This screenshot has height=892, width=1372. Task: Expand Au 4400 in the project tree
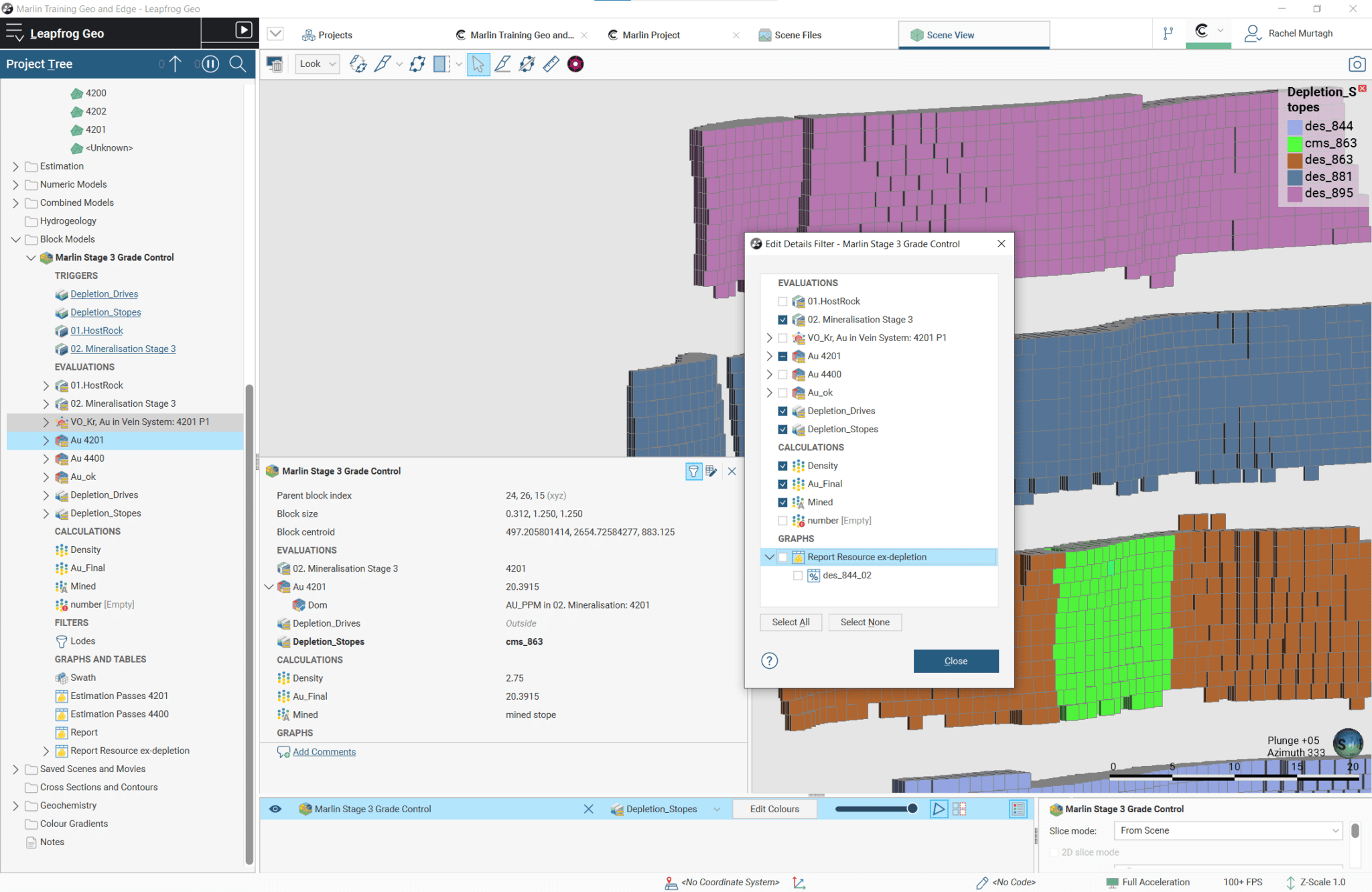click(x=46, y=458)
